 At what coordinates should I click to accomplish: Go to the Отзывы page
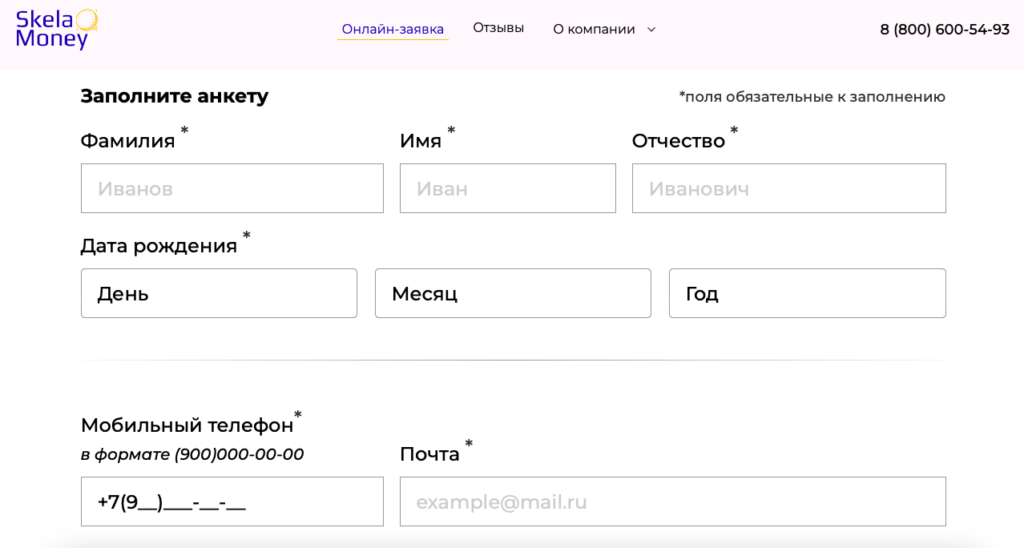pos(498,28)
